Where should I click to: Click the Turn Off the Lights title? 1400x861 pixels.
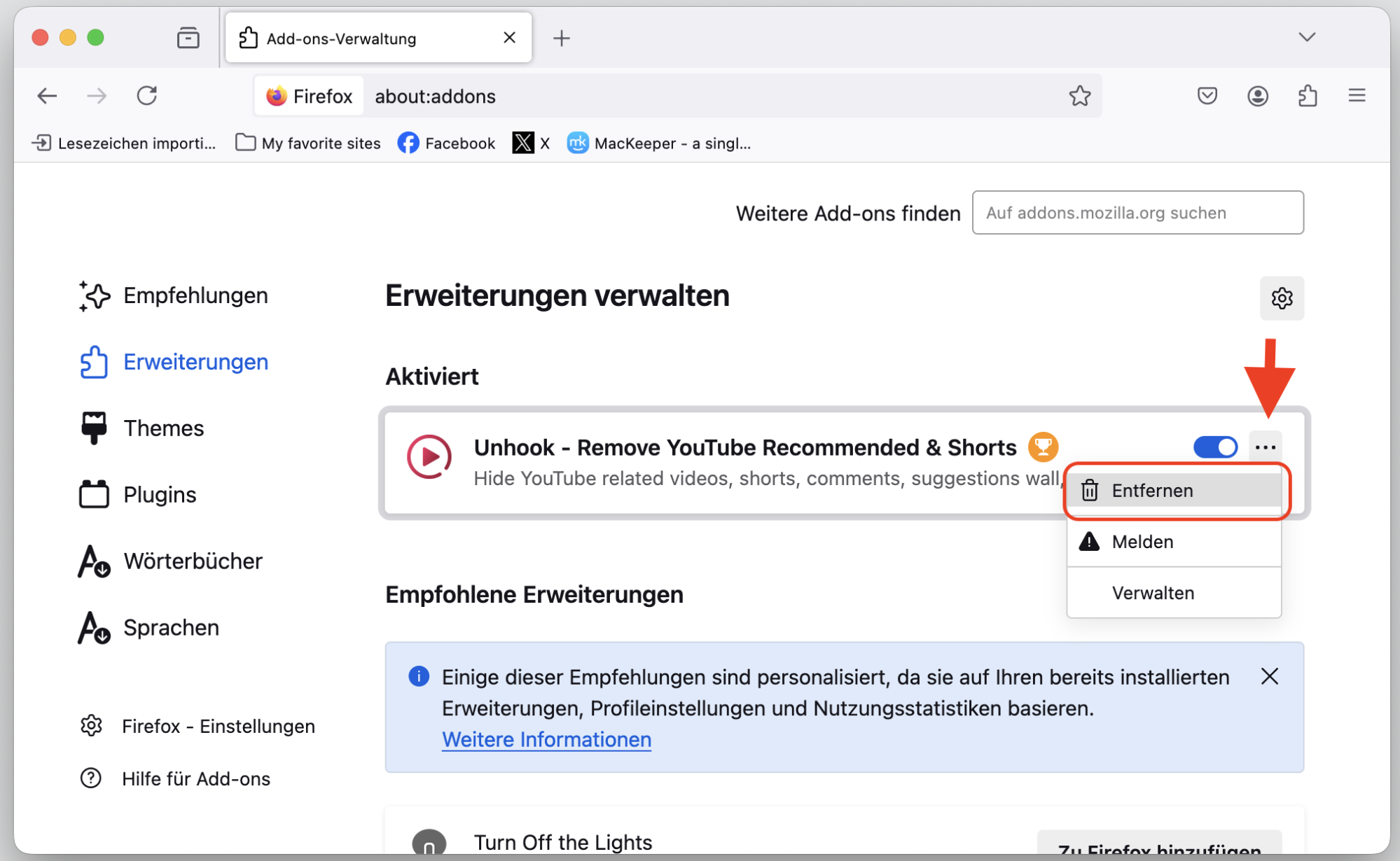[x=562, y=842]
